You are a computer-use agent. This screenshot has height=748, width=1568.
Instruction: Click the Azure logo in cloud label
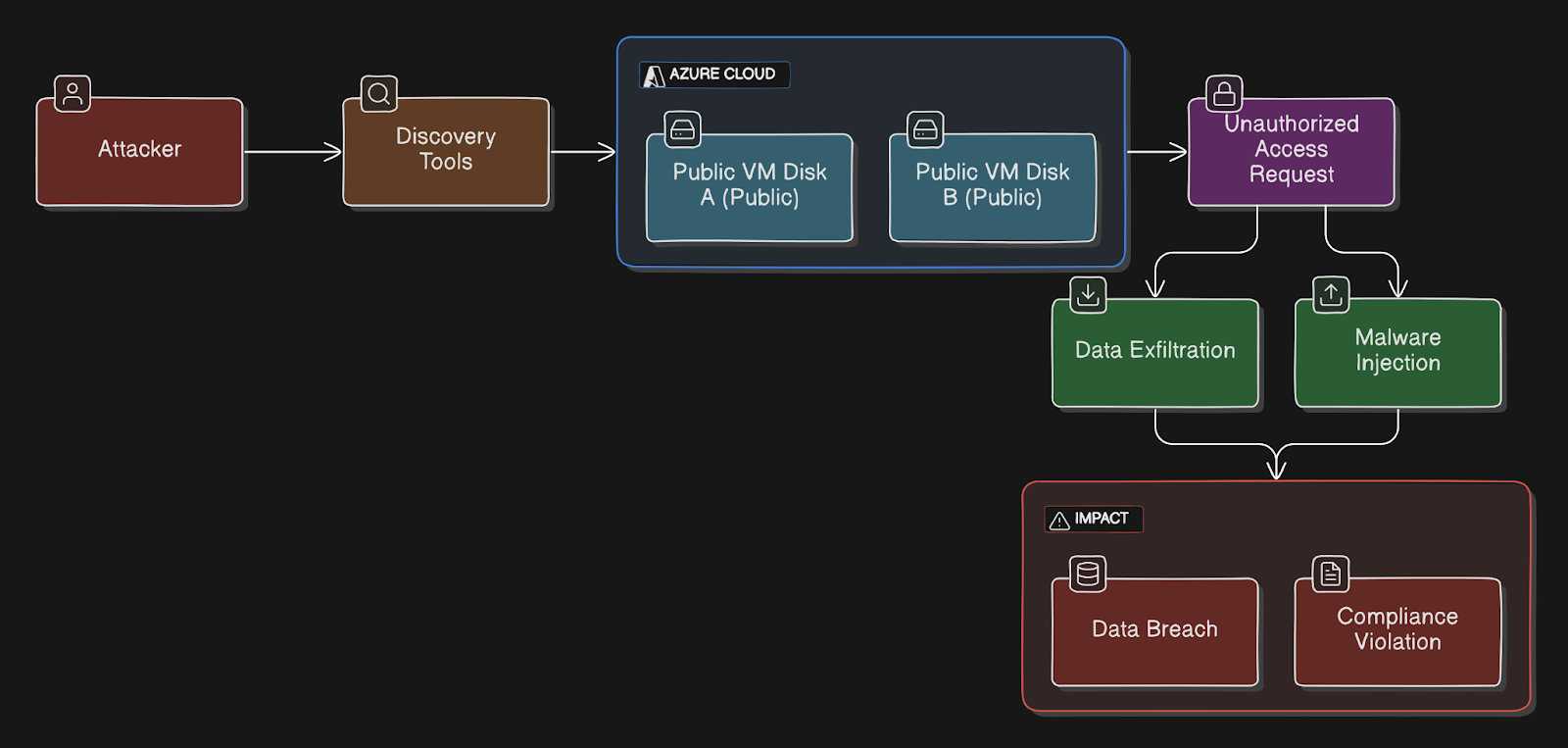654,75
